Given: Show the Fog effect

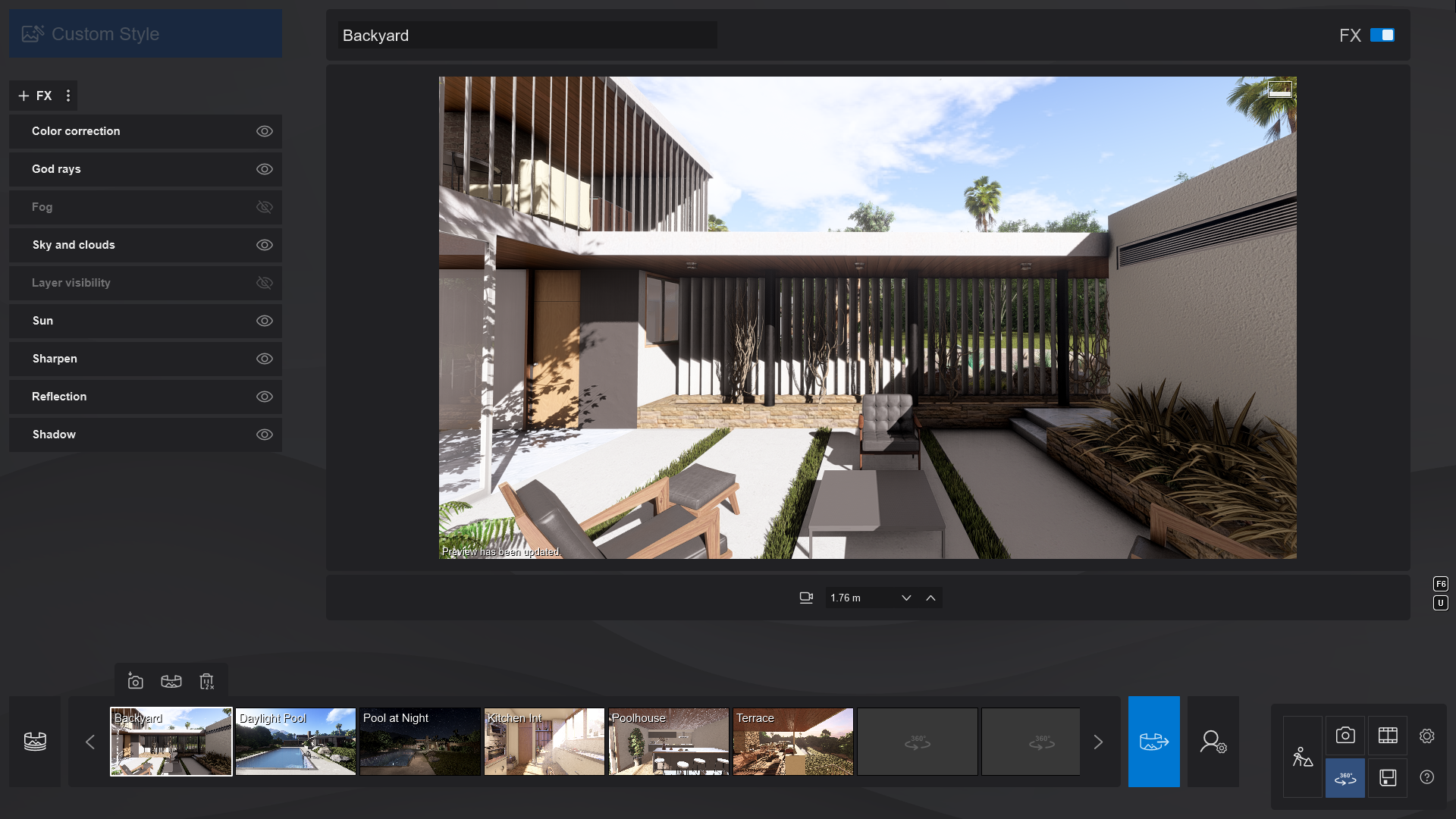Looking at the screenshot, I should click(264, 207).
